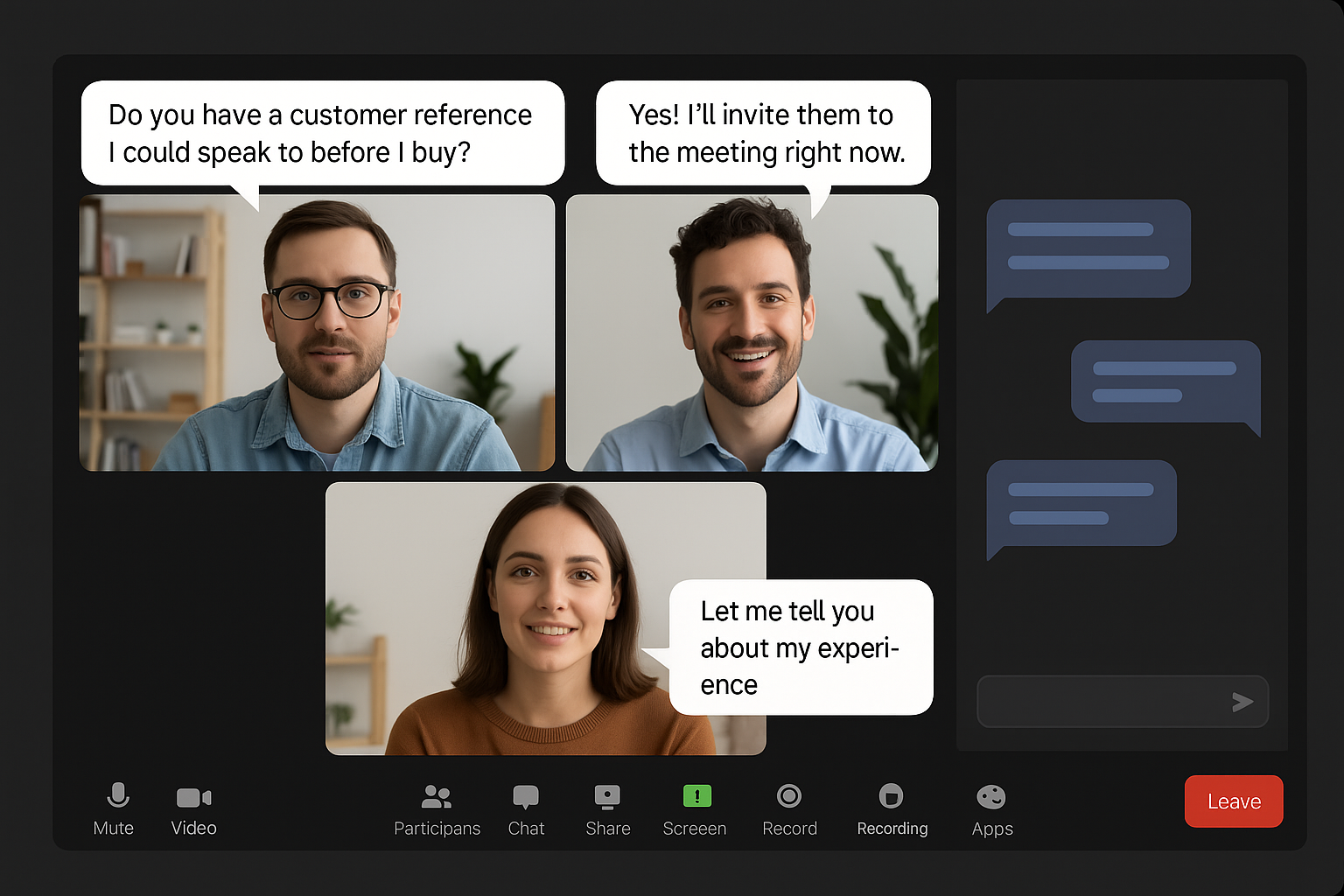Click the "customer reference" speech bubble
Screen dimensions: 1344x896
click(322, 133)
